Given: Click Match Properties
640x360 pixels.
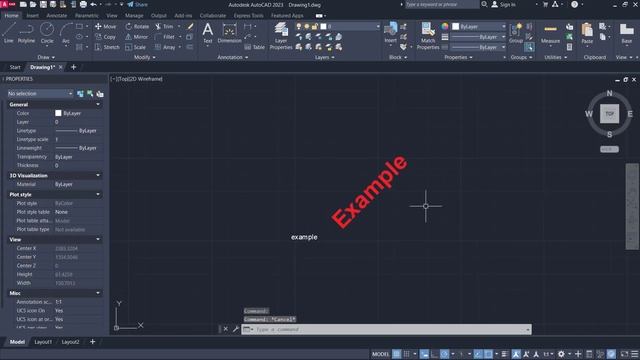Looking at the screenshot, I should click(428, 36).
